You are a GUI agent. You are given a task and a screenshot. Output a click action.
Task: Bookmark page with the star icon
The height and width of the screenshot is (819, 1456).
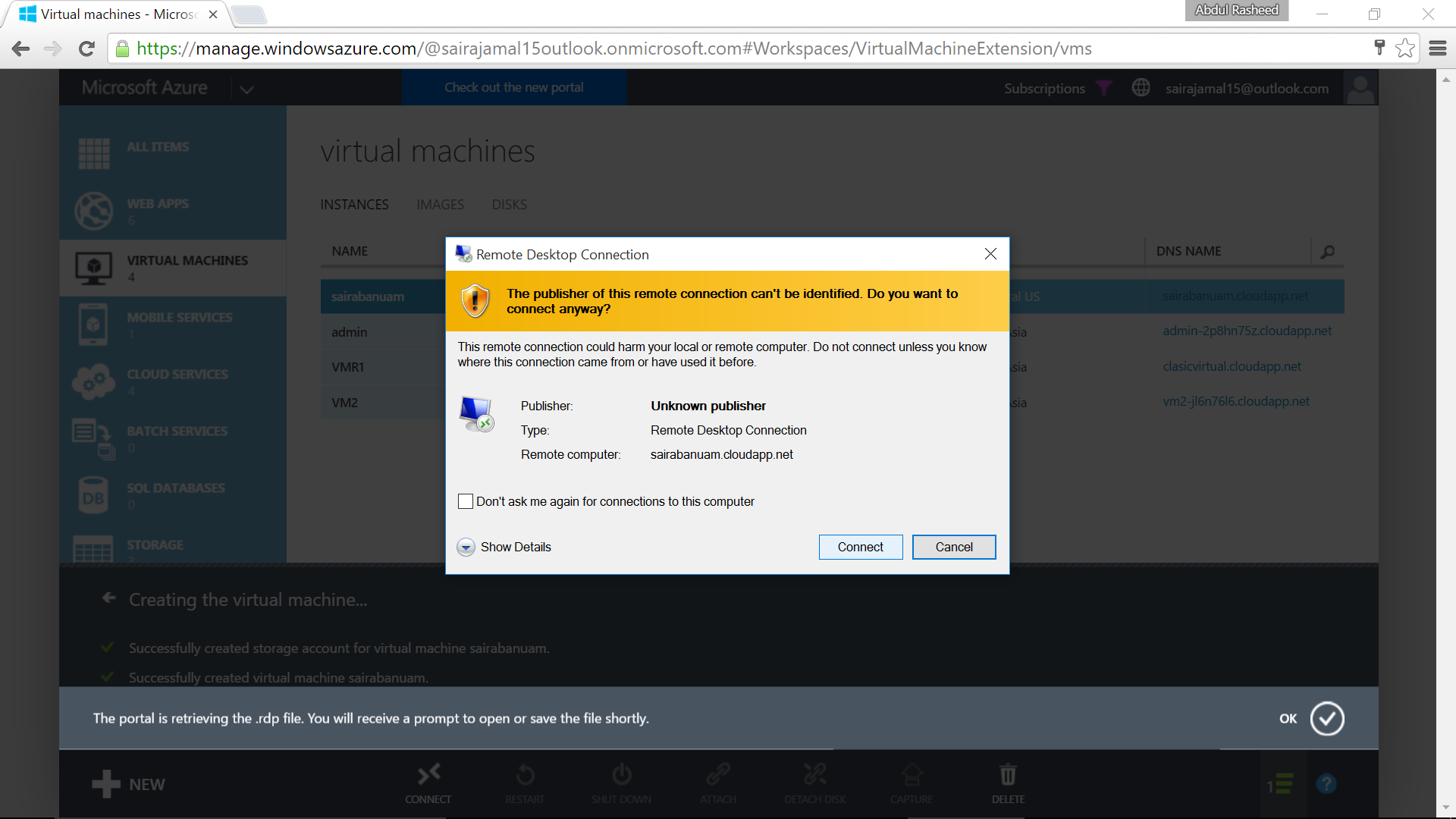tap(1405, 49)
